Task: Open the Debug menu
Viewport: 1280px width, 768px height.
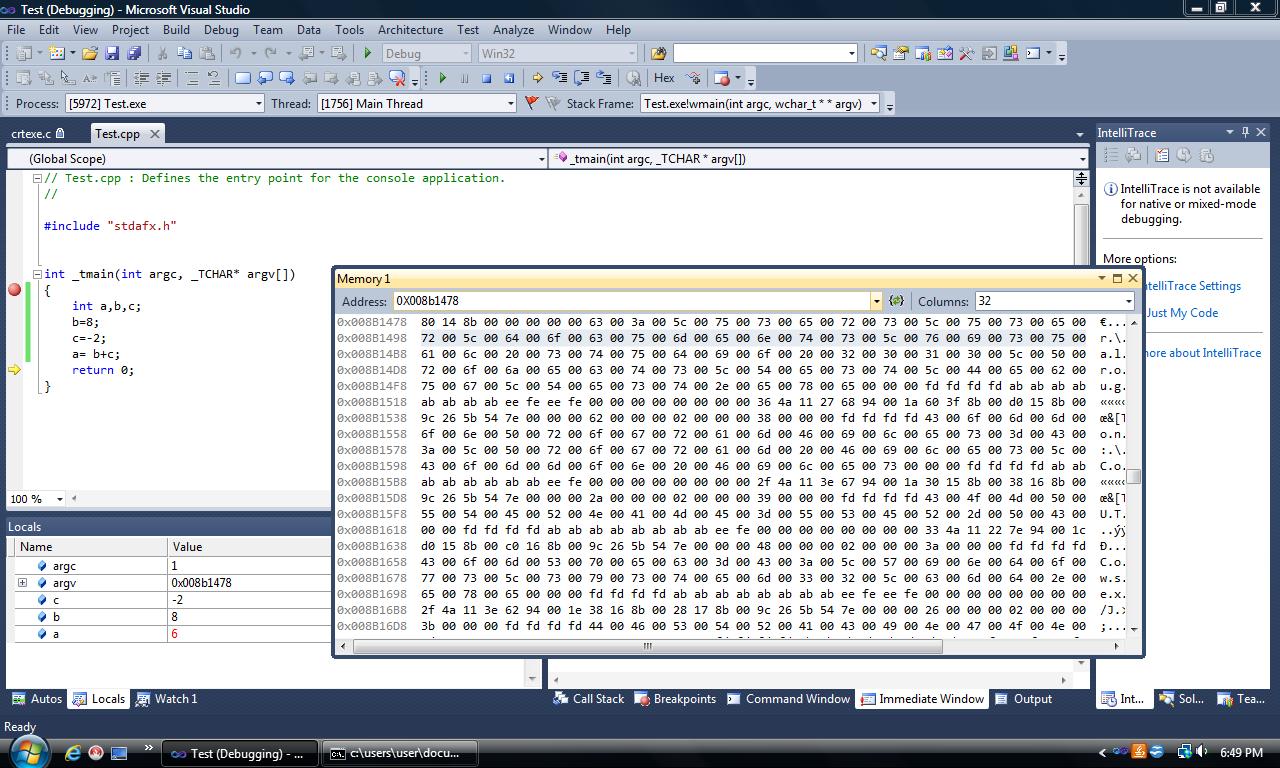Action: pos(221,30)
